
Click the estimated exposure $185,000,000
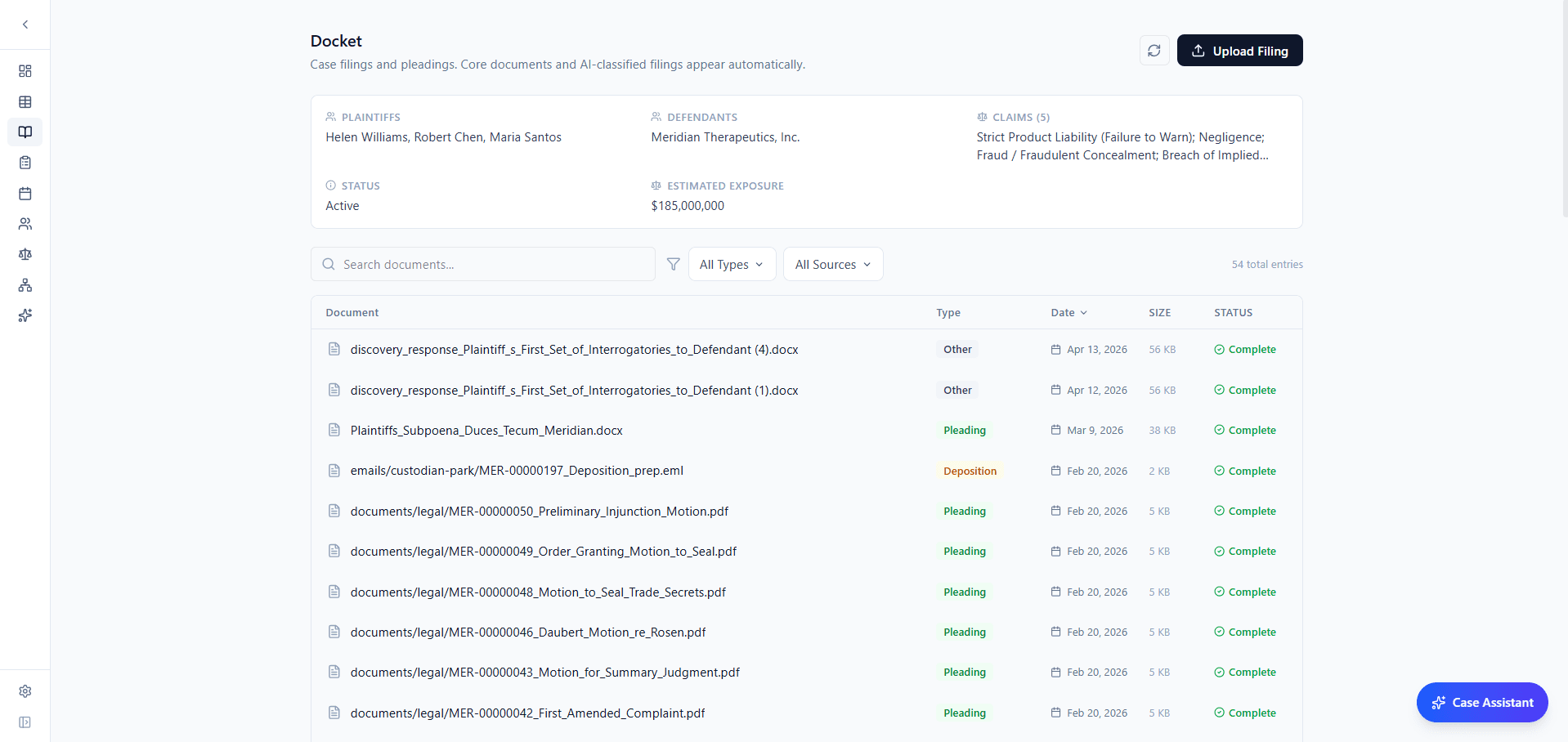click(x=688, y=206)
